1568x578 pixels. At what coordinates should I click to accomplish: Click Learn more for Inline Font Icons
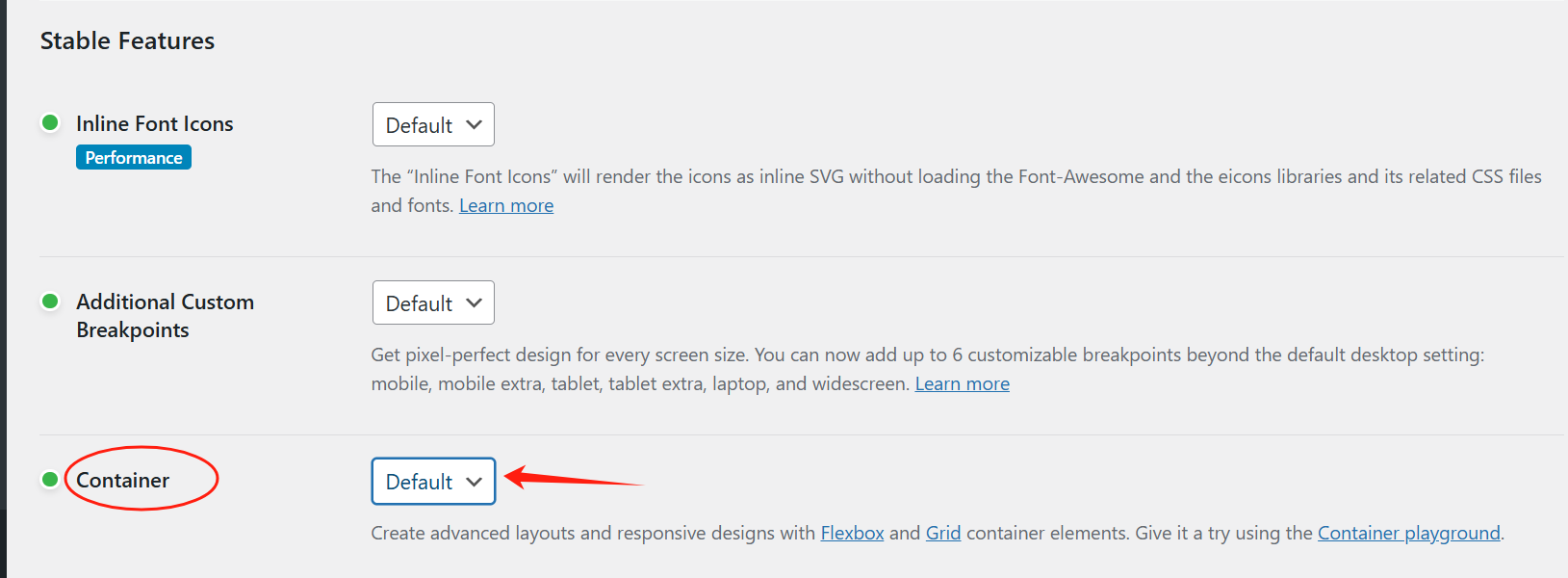tap(506, 204)
